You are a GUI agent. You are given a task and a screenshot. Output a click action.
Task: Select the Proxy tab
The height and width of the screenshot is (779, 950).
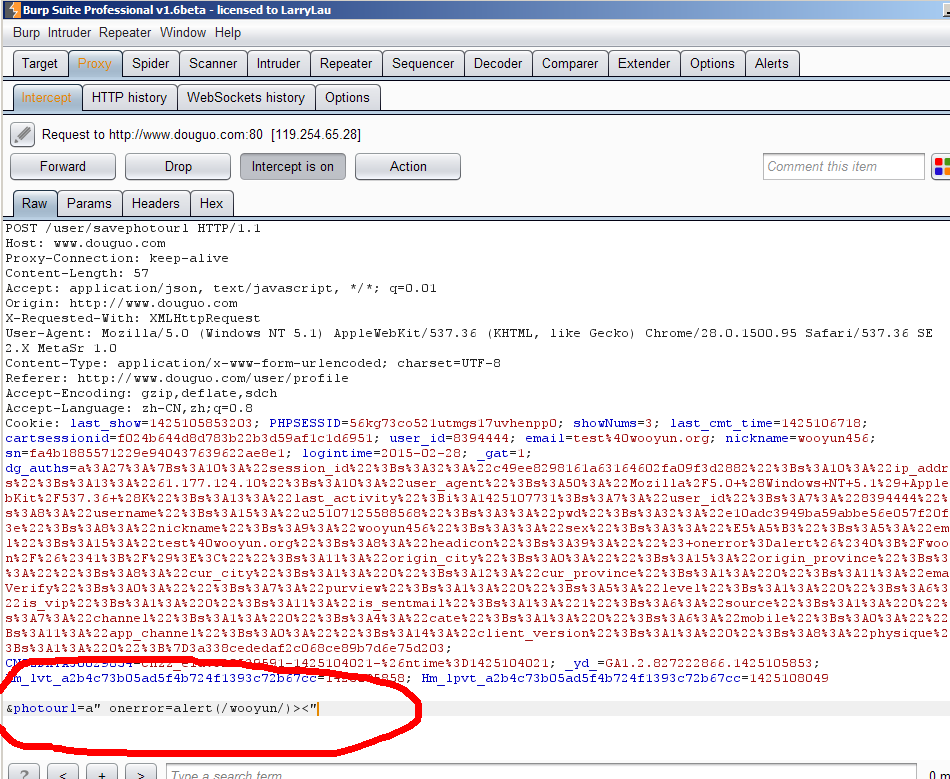tap(95, 64)
